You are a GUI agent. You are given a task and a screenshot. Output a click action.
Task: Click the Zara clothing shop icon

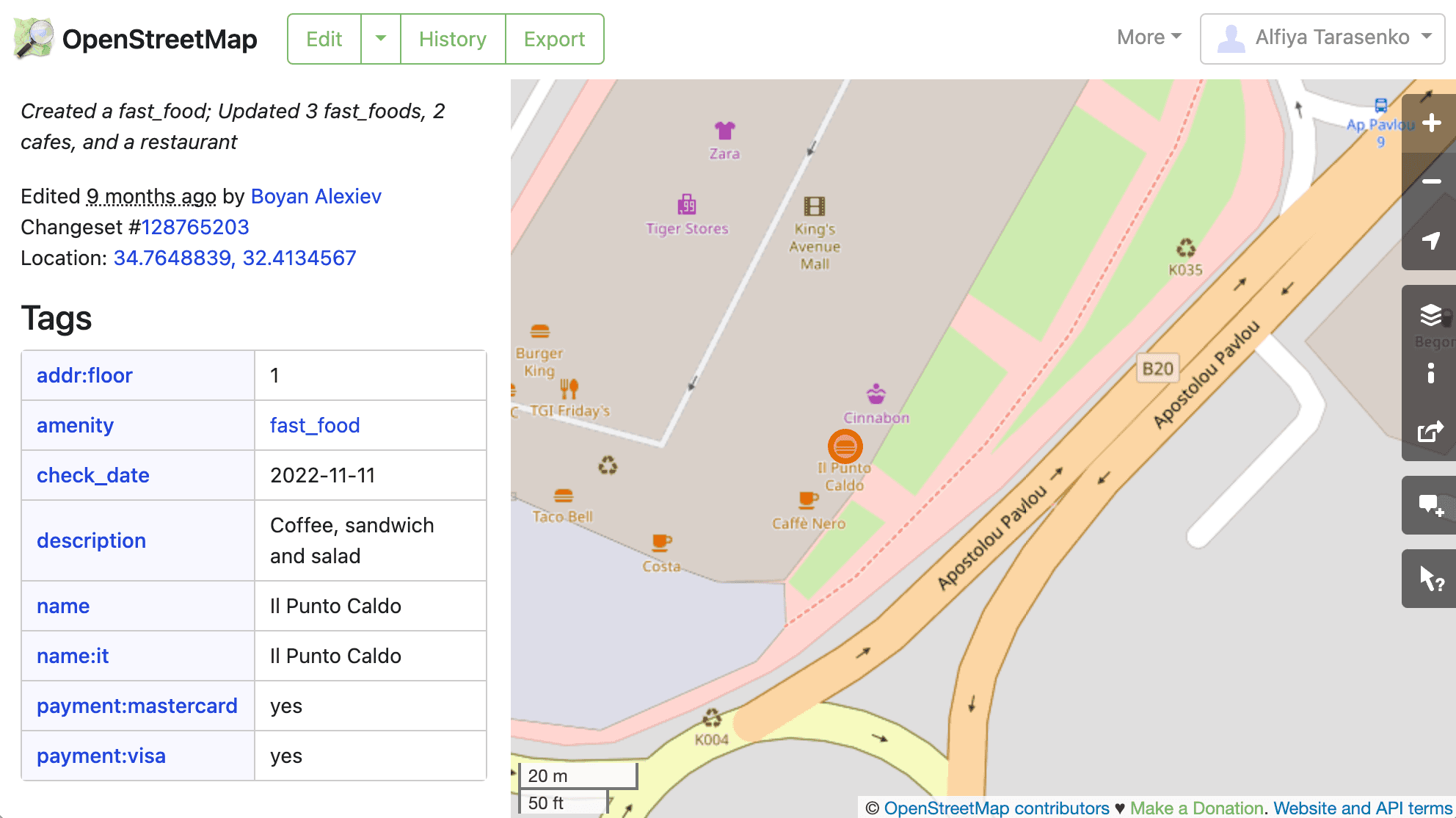tap(725, 131)
